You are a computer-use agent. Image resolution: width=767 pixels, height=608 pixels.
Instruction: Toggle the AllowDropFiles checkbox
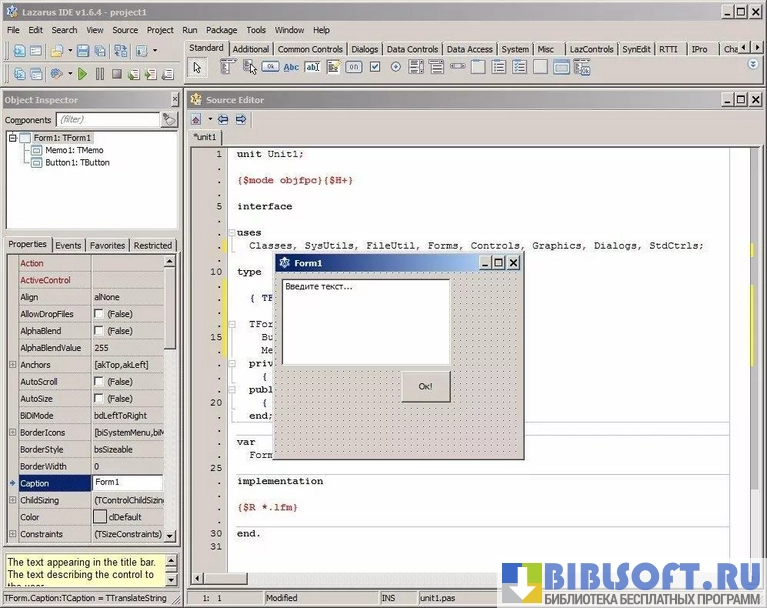click(99, 314)
